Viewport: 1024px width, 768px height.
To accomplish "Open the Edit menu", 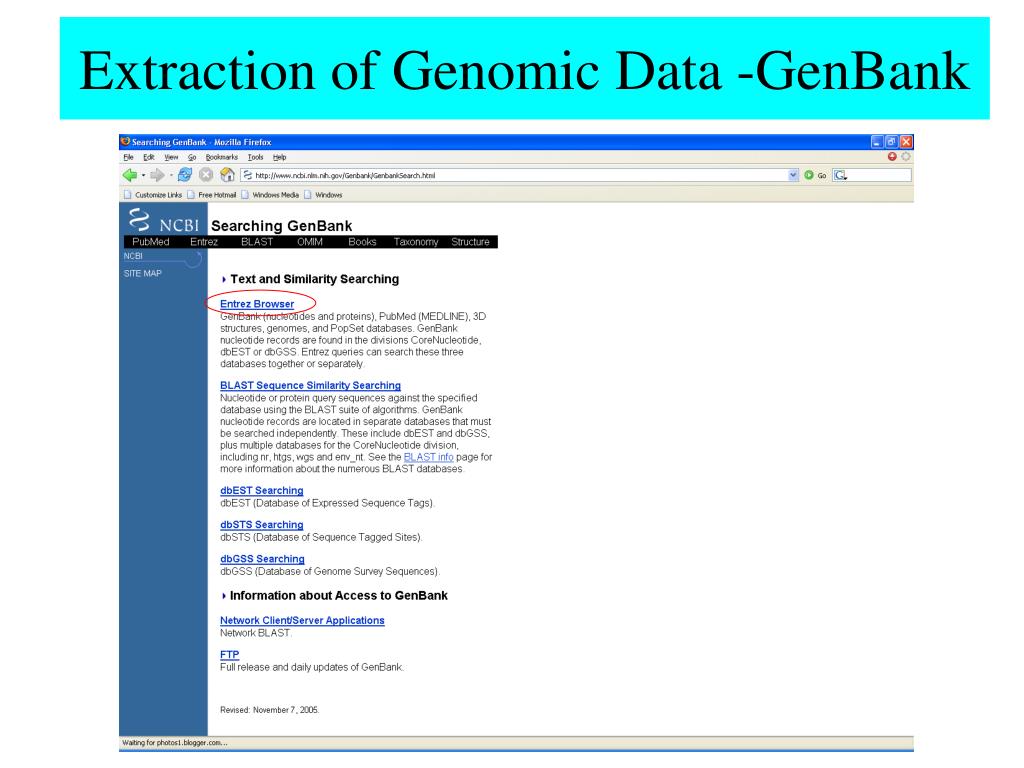I will point(149,157).
